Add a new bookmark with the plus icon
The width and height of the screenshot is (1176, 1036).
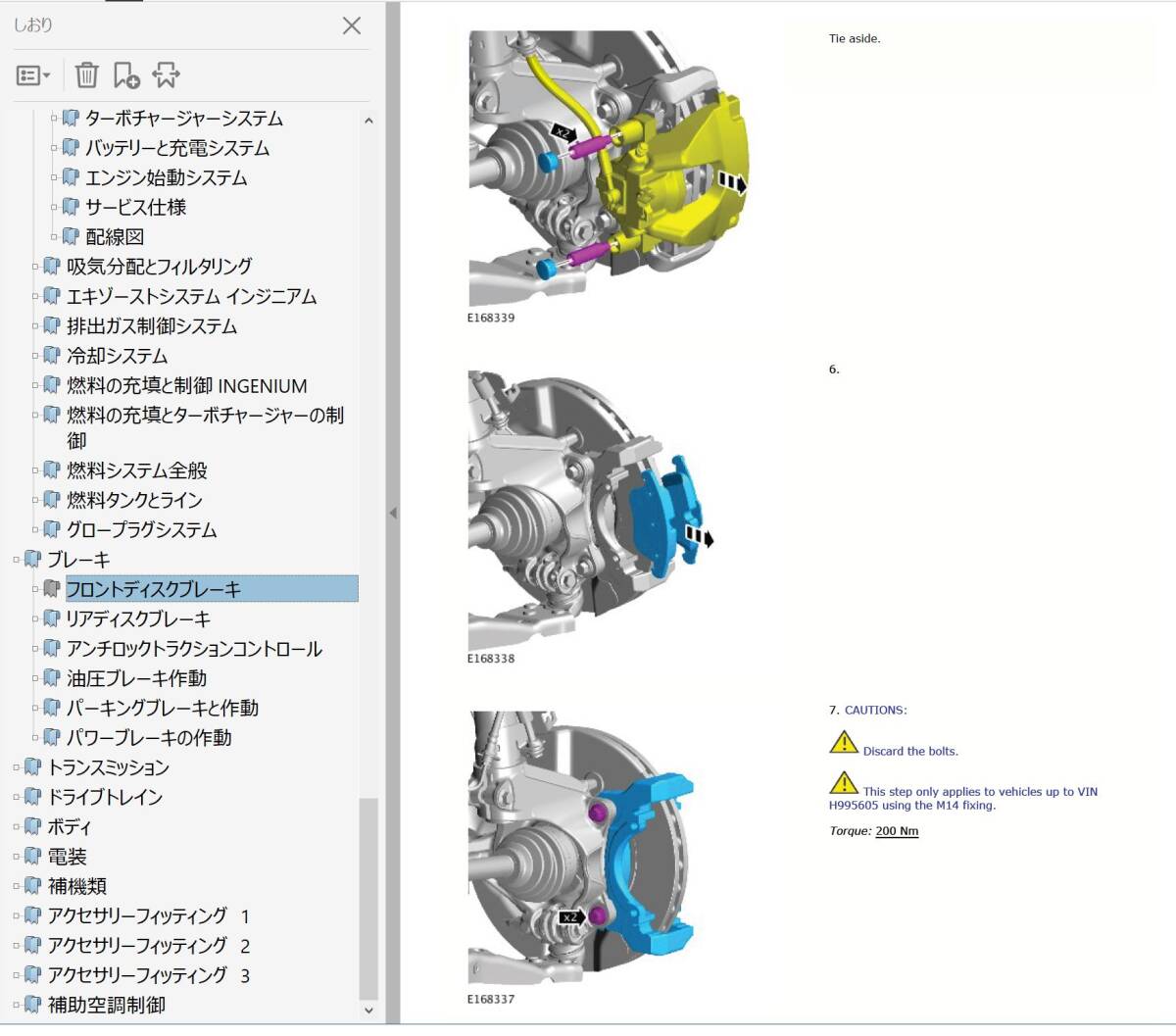[126, 74]
